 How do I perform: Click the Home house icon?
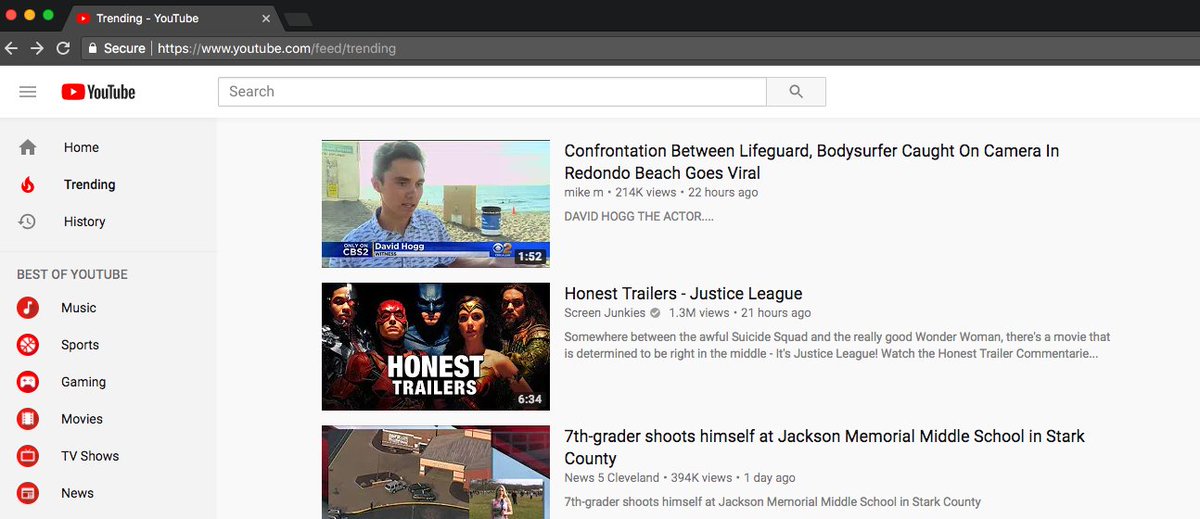point(28,147)
